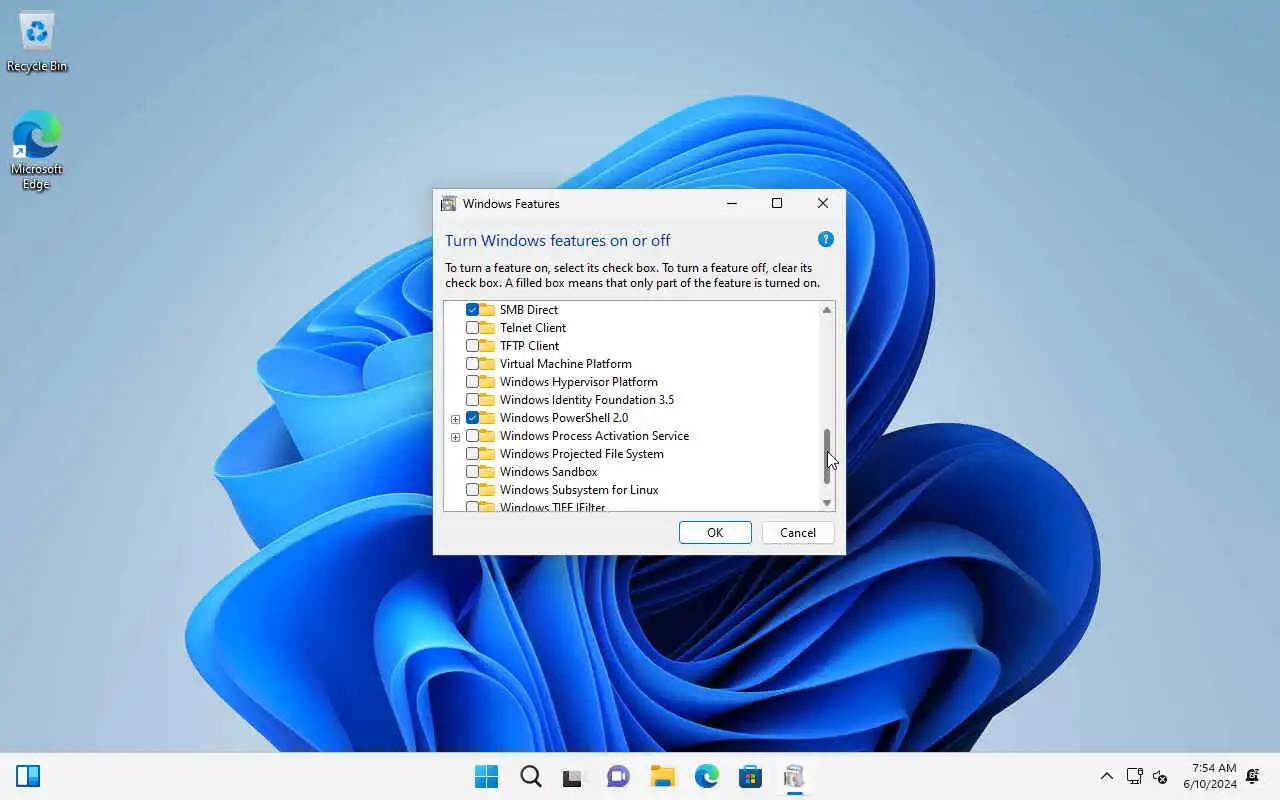Enable Windows Subsystem for Linux checkbox
1280x800 pixels.
coord(472,490)
